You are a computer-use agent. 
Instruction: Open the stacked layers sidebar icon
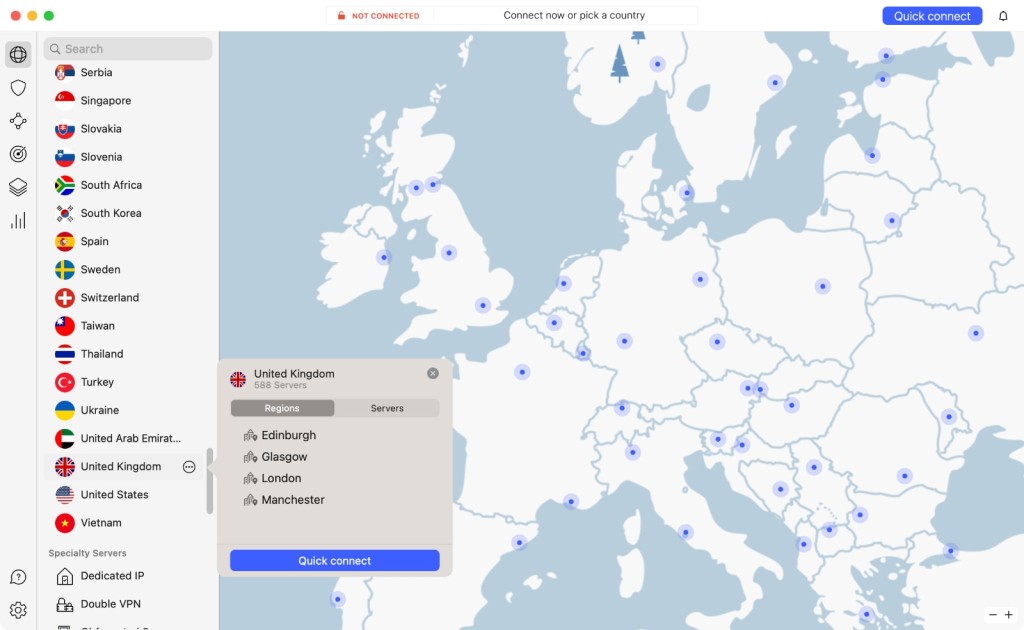[18, 187]
